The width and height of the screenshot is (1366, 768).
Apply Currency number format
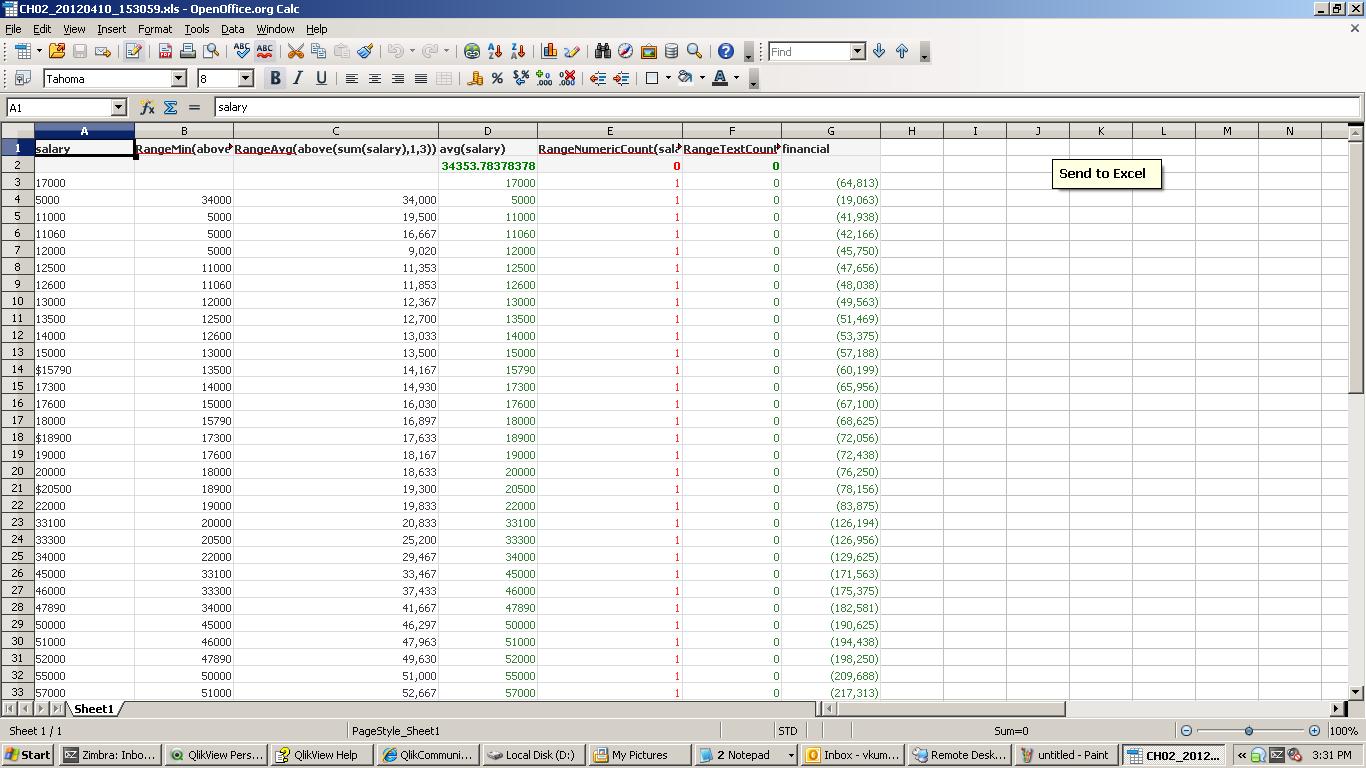(x=475, y=78)
